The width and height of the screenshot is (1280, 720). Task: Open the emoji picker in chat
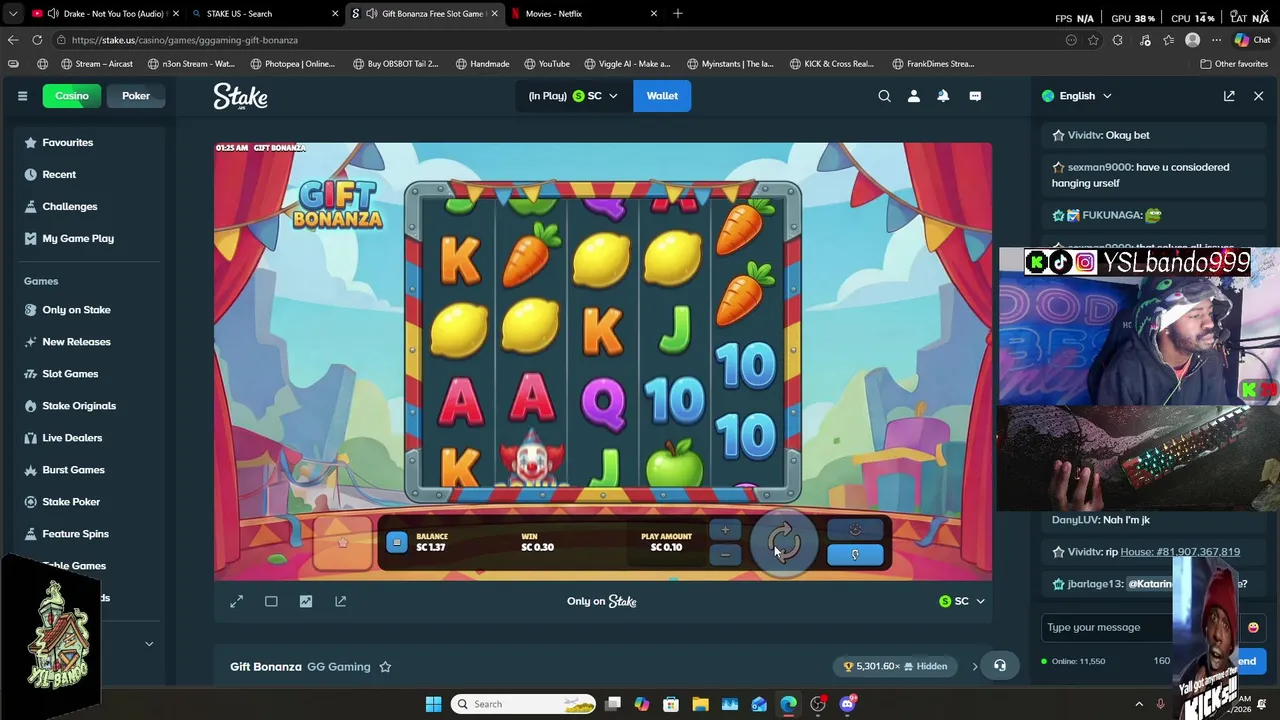click(1253, 627)
